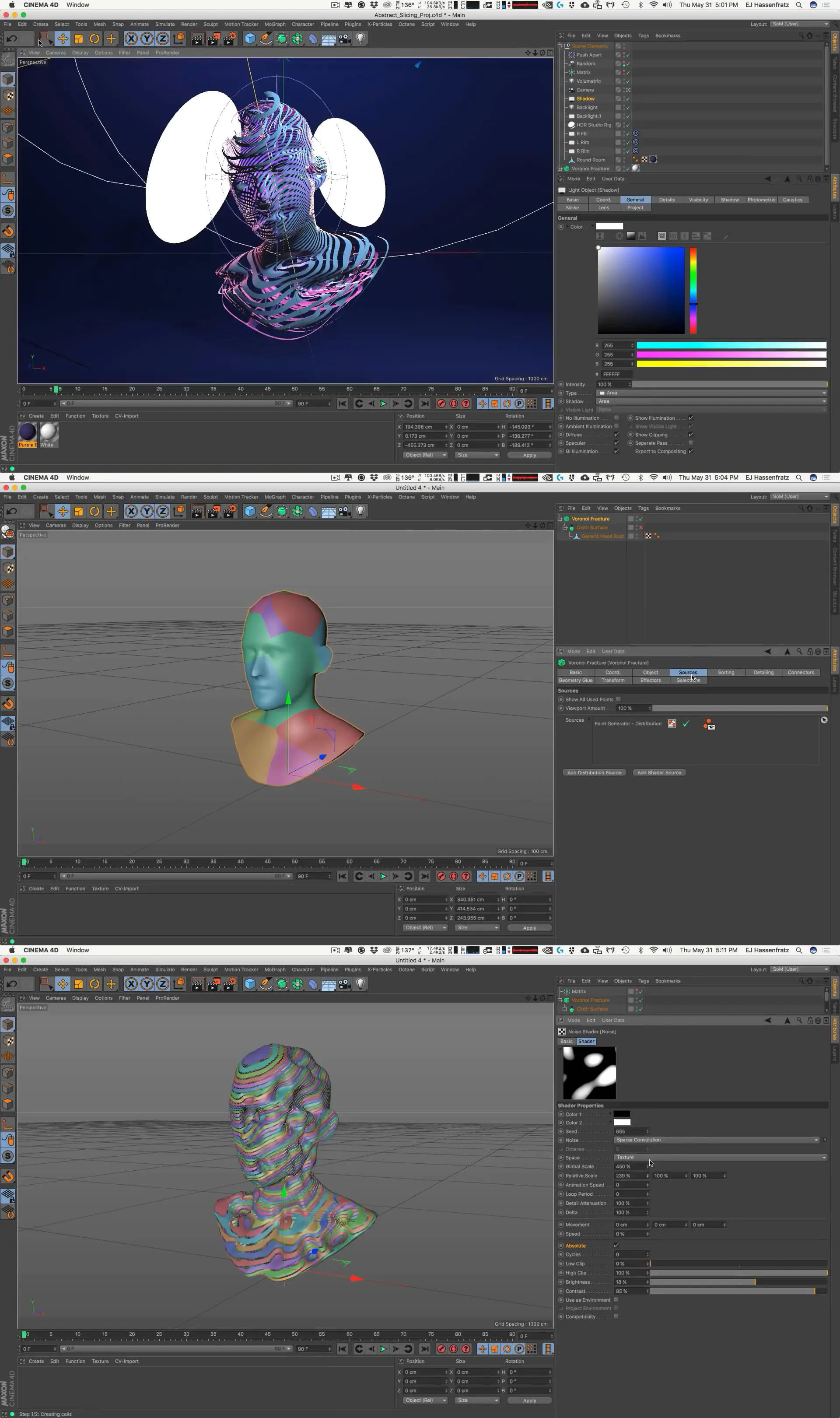
Task: Enable No Illumination for Shadow light
Action: click(616, 418)
